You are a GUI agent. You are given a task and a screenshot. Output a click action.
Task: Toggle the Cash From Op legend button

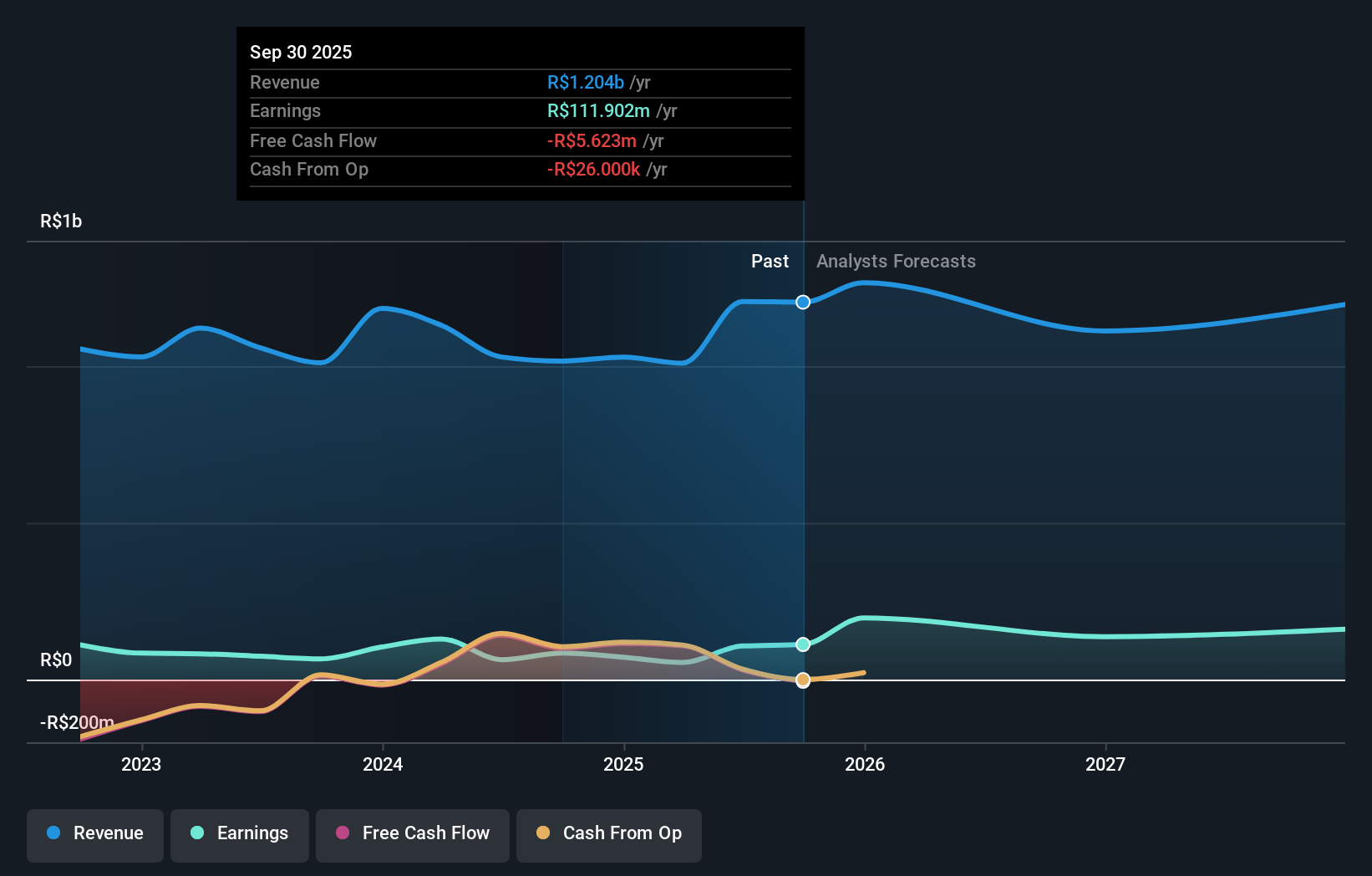(x=609, y=834)
